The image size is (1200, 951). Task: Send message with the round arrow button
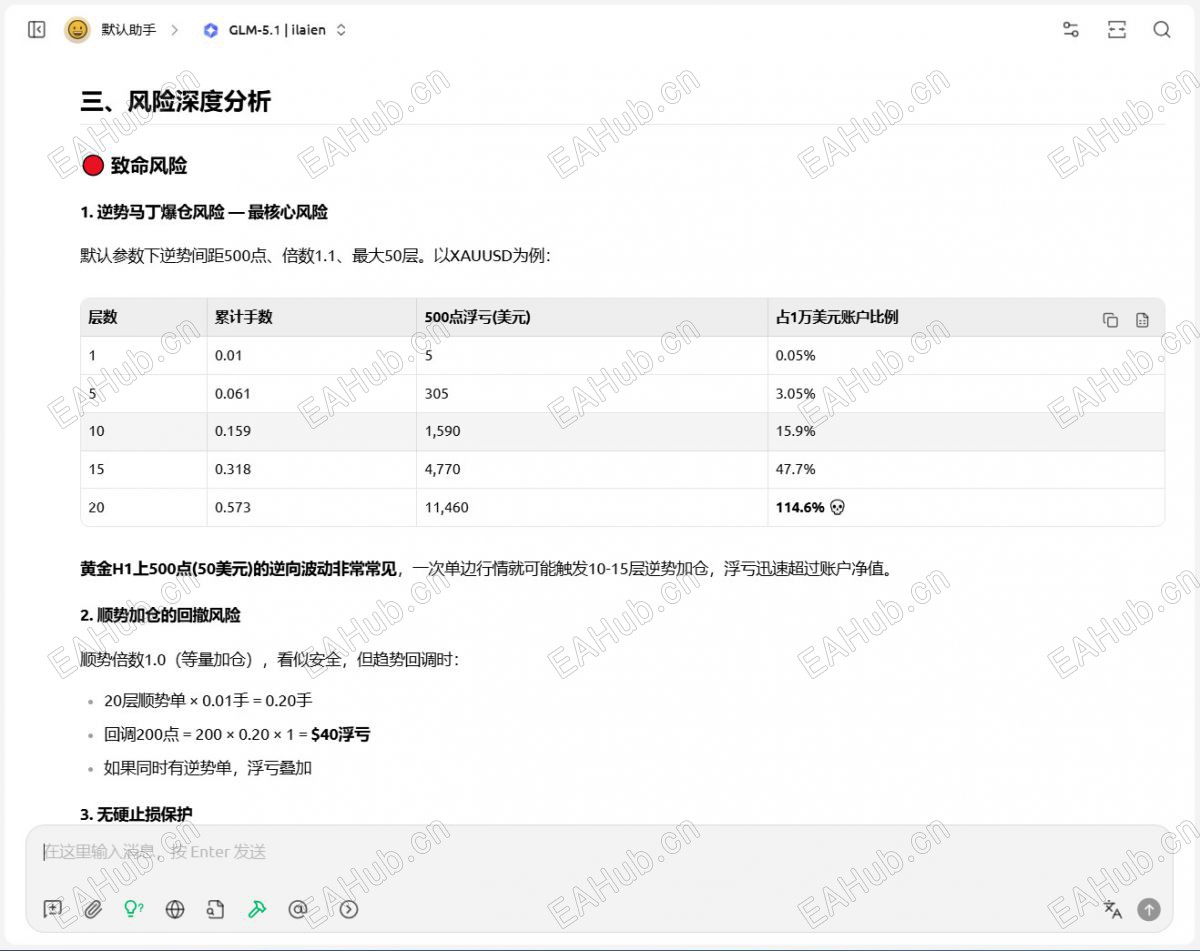click(x=1149, y=909)
